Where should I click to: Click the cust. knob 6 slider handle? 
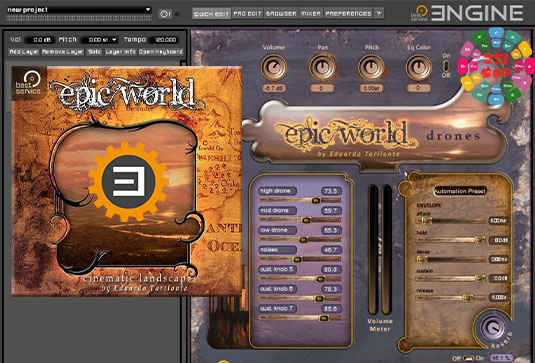[x=319, y=299]
